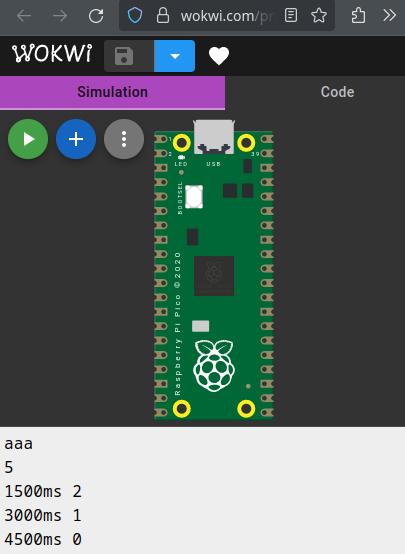Show more browser tools via double chevron

389,16
